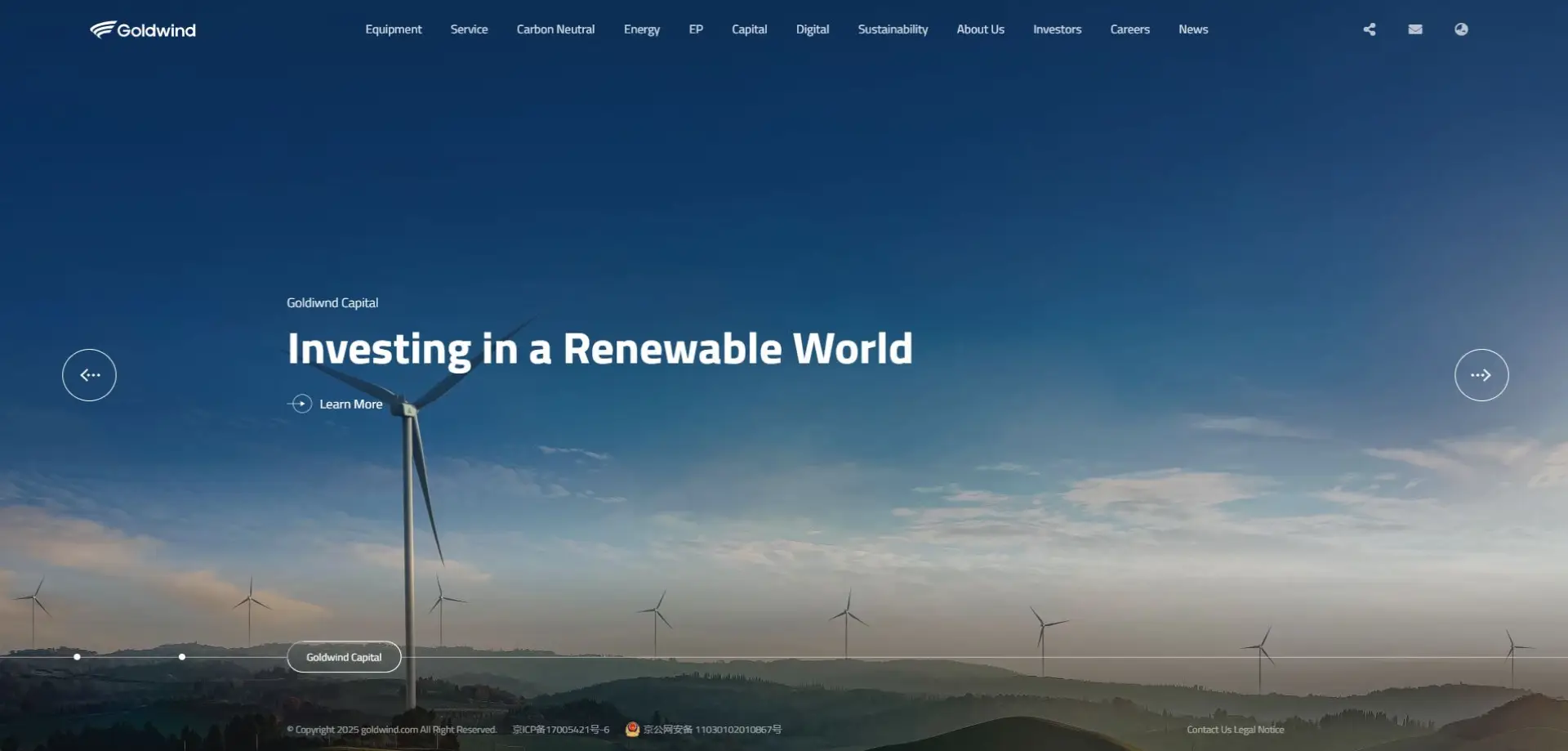Click the 京ICP备17005421号-6 link

coord(561,730)
